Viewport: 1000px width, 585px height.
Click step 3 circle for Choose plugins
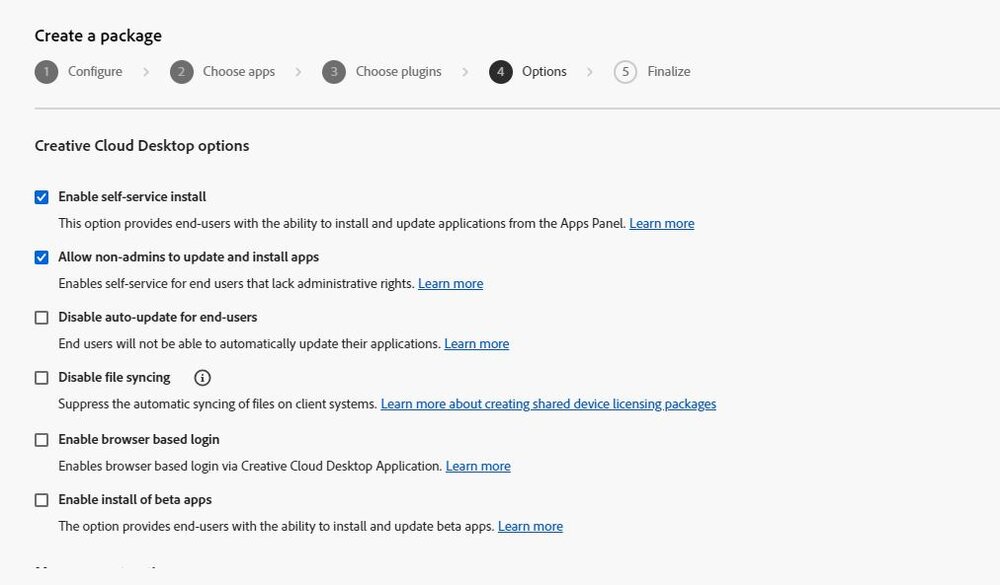pyautogui.click(x=334, y=72)
